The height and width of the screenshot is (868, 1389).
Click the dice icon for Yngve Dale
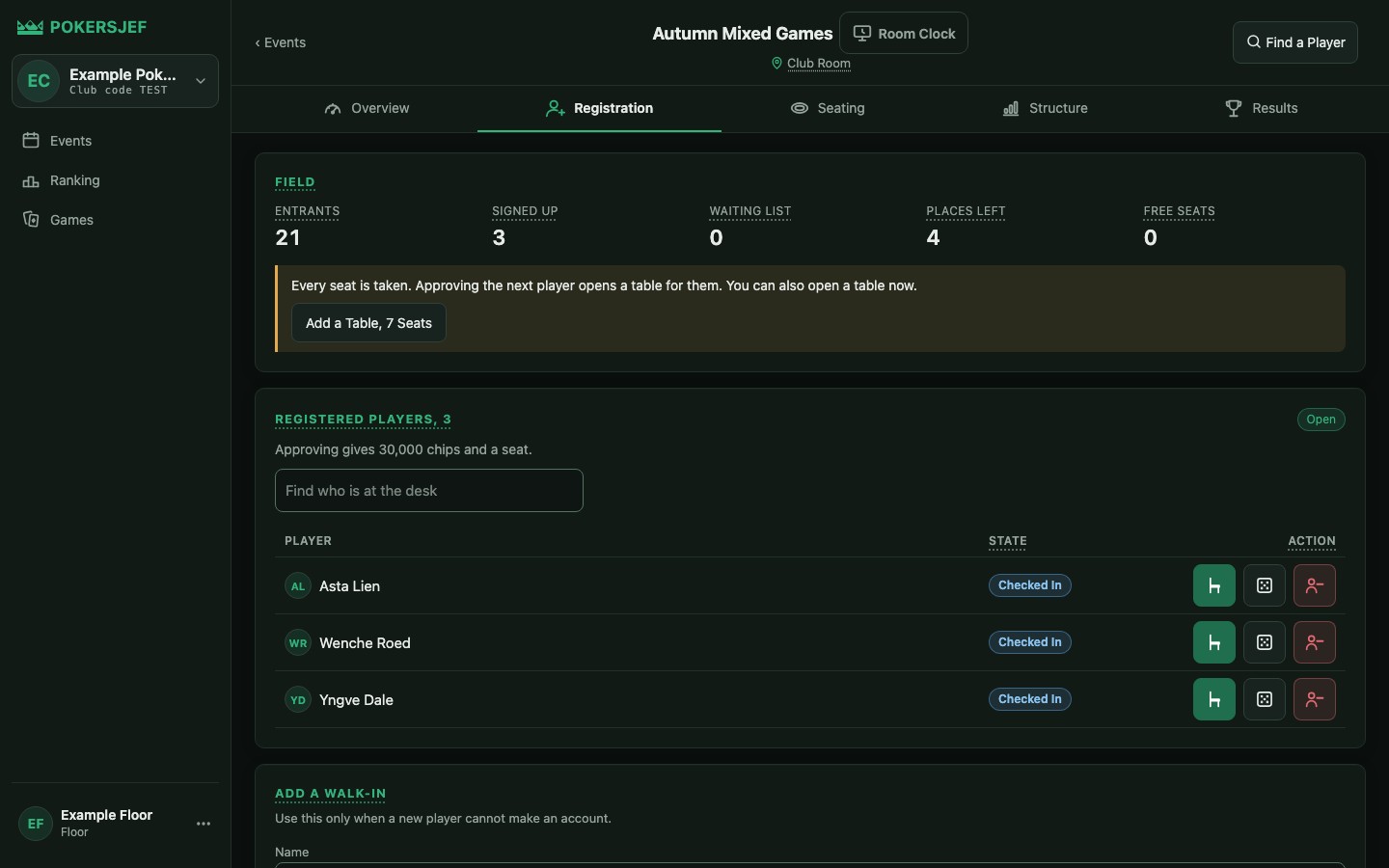[1264, 699]
